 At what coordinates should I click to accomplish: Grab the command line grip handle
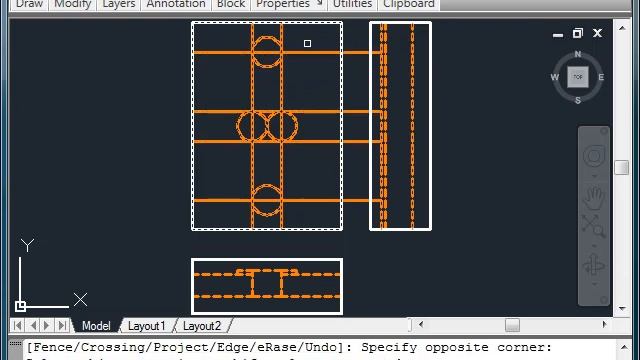[16, 345]
